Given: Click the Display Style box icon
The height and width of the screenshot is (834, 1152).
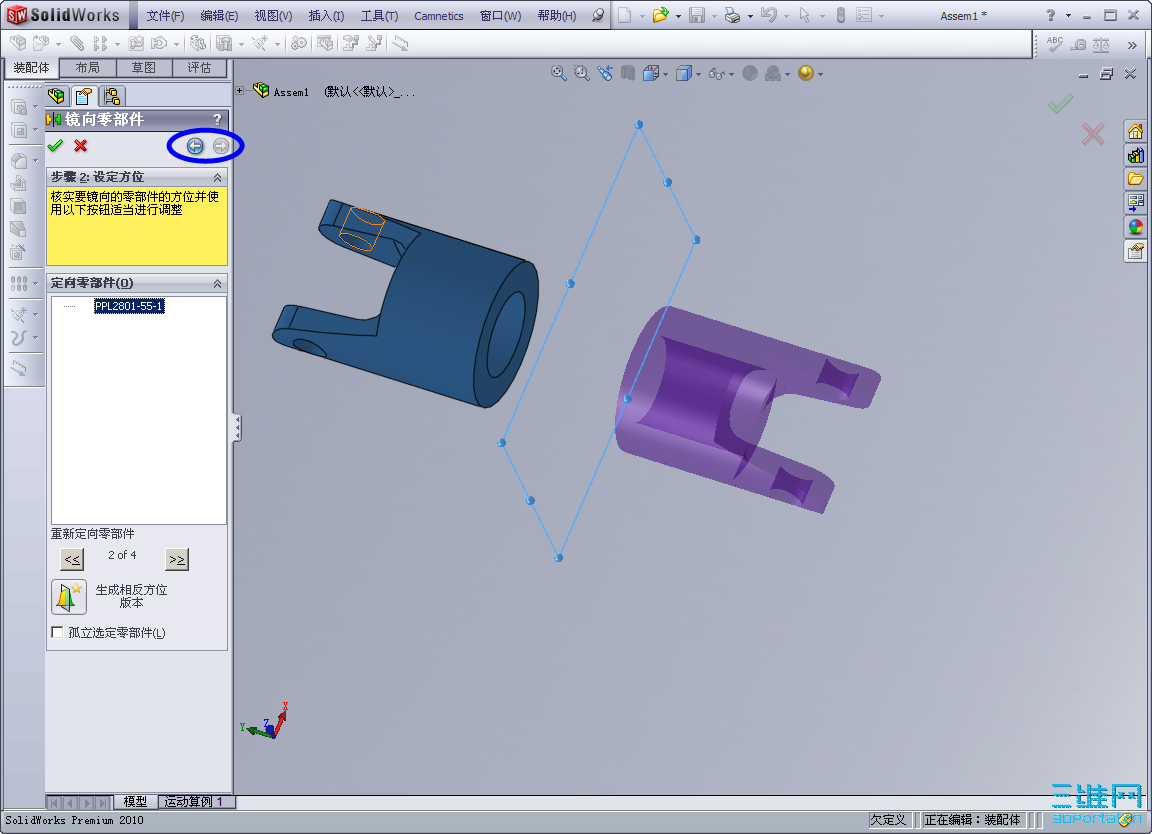Looking at the screenshot, I should (683, 73).
